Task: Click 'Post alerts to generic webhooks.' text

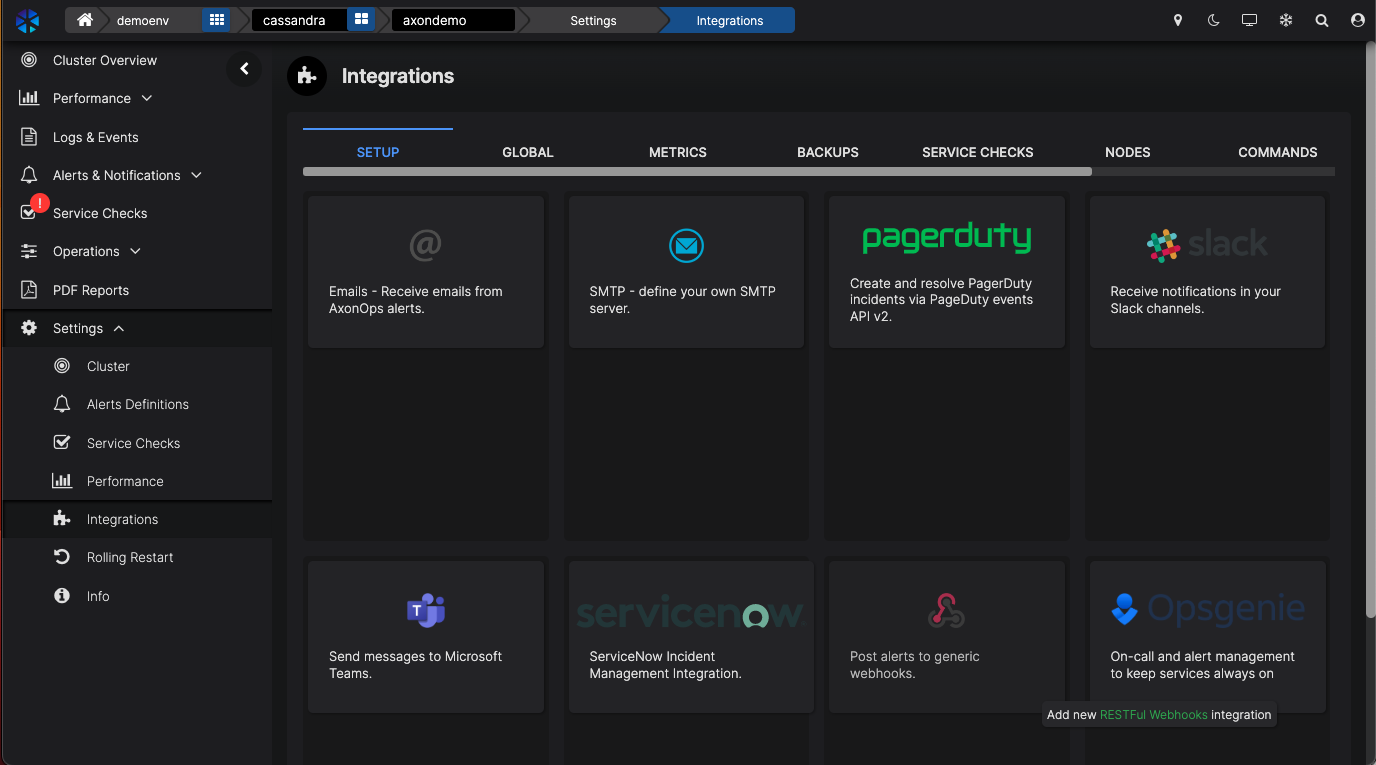Action: point(914,665)
